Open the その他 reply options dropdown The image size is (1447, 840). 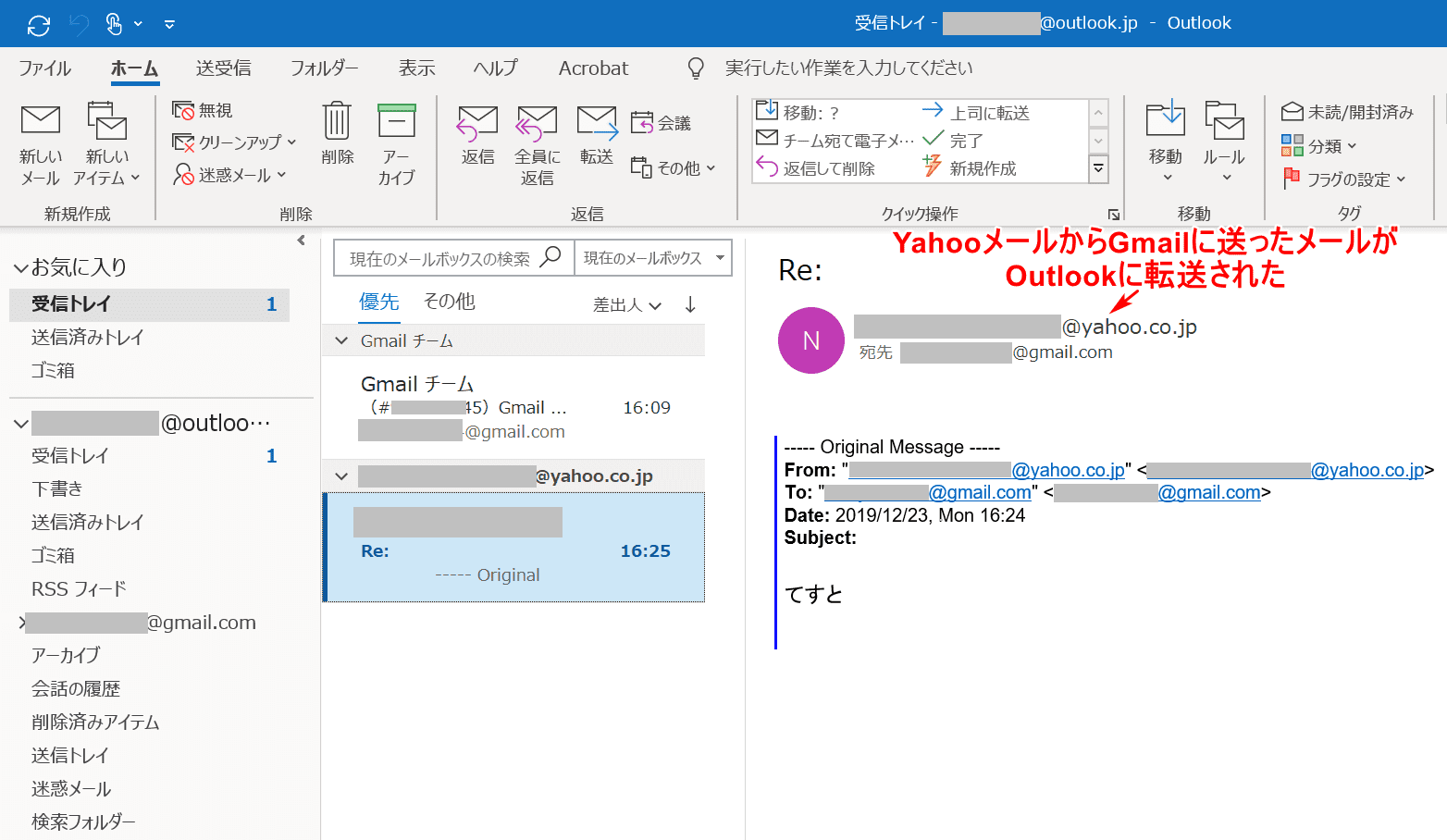coord(674,167)
